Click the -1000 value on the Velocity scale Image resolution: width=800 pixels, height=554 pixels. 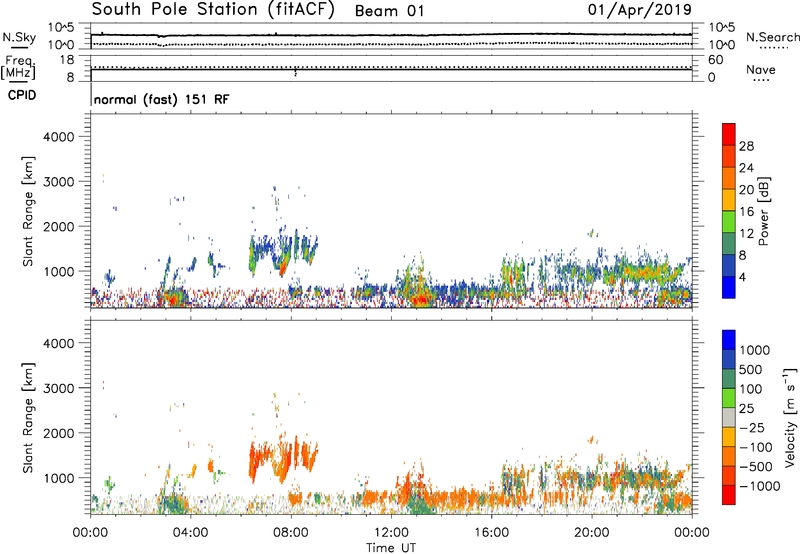tap(759, 486)
